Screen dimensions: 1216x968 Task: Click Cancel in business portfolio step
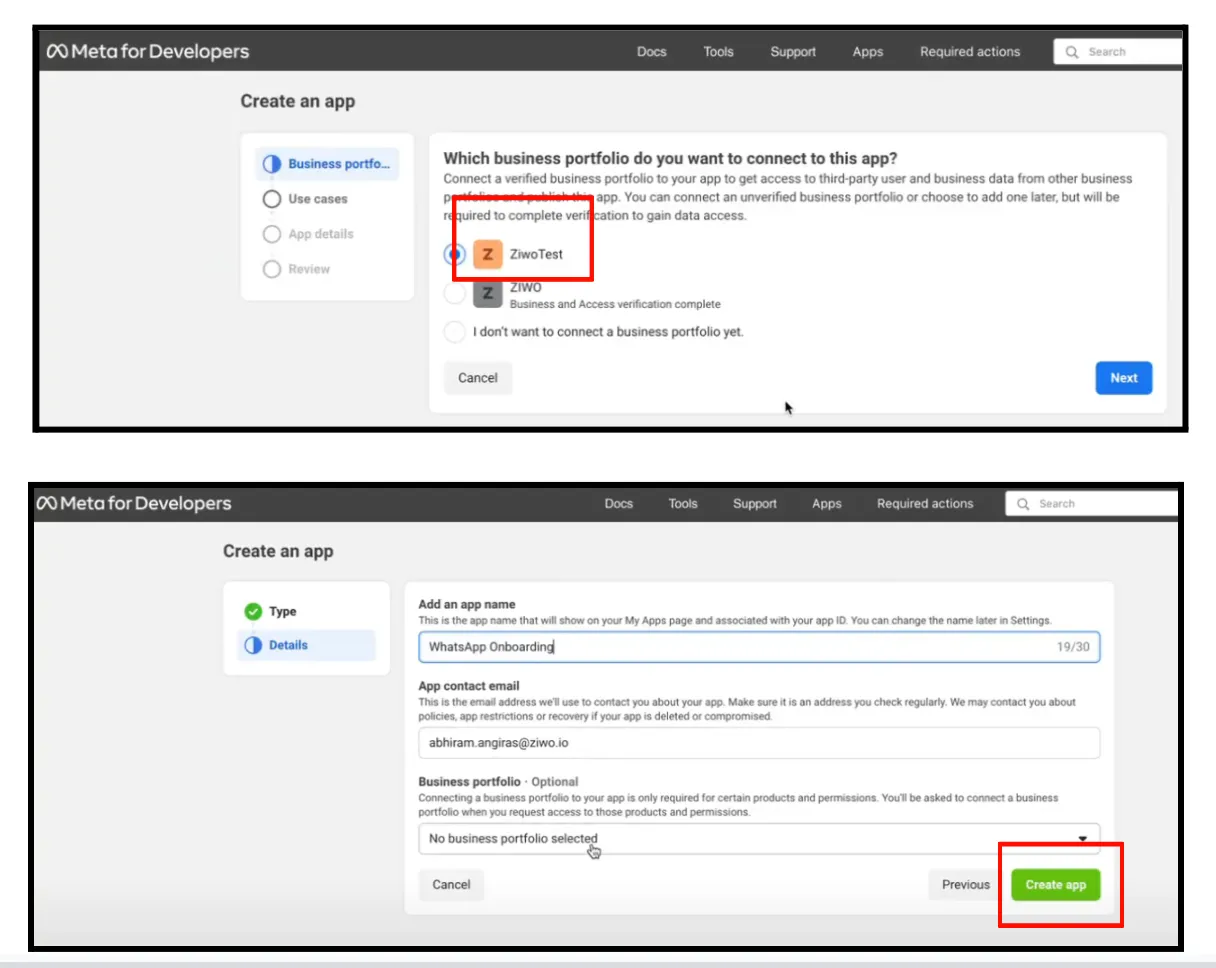coord(478,378)
